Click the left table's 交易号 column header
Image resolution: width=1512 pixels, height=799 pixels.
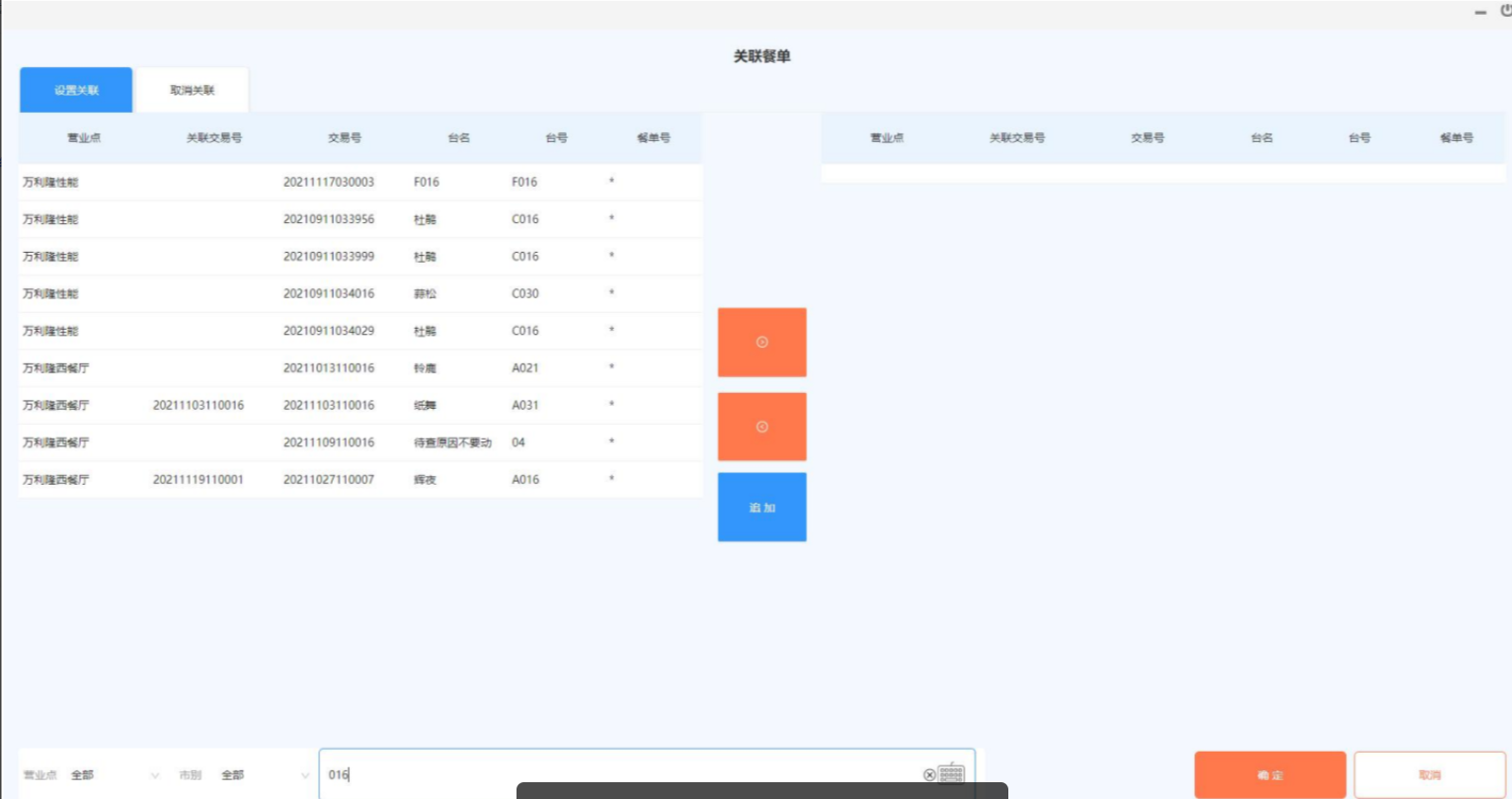tap(345, 138)
